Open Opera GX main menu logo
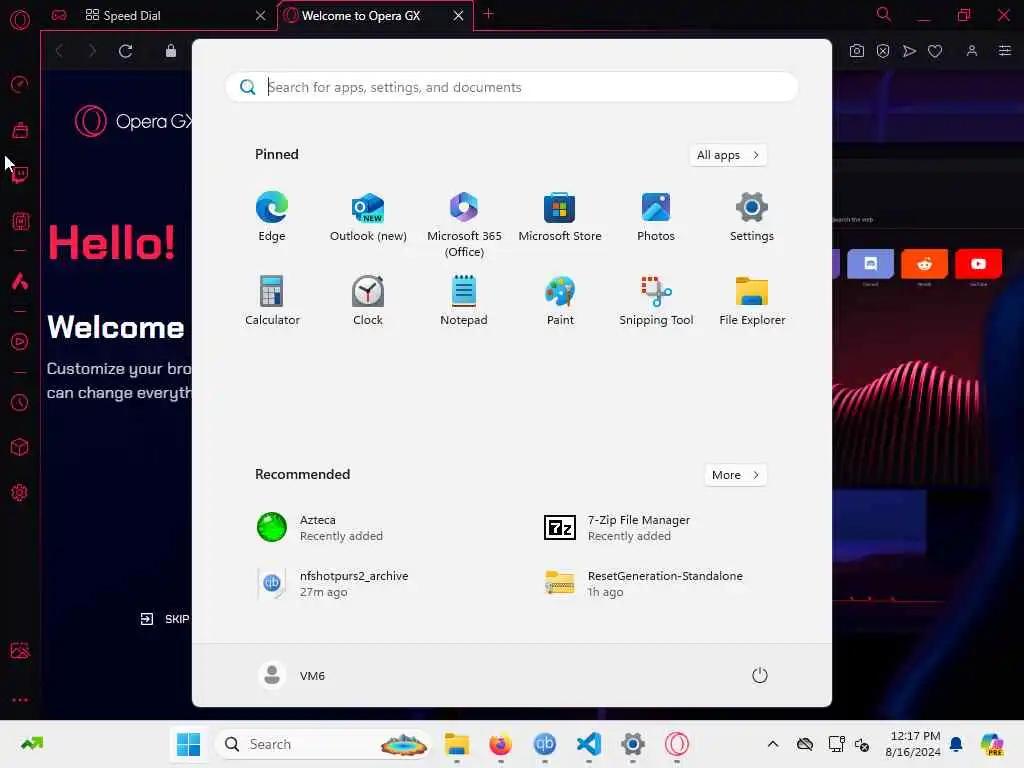The height and width of the screenshot is (768, 1024). coord(20,20)
